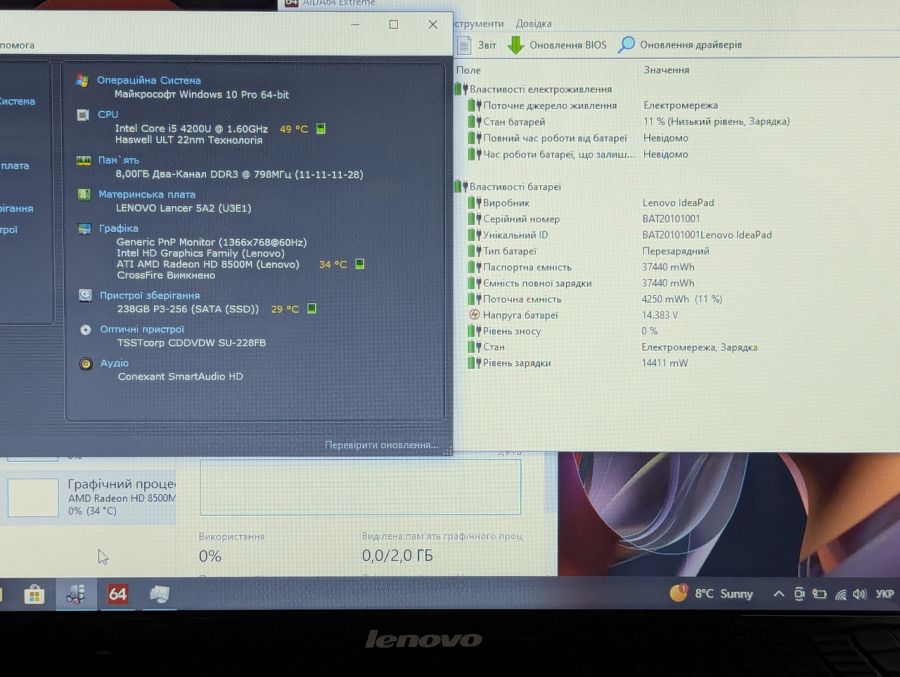Image resolution: width=900 pixels, height=677 pixels.
Task: Click the Поле column header in AIDA64
Action: point(468,70)
